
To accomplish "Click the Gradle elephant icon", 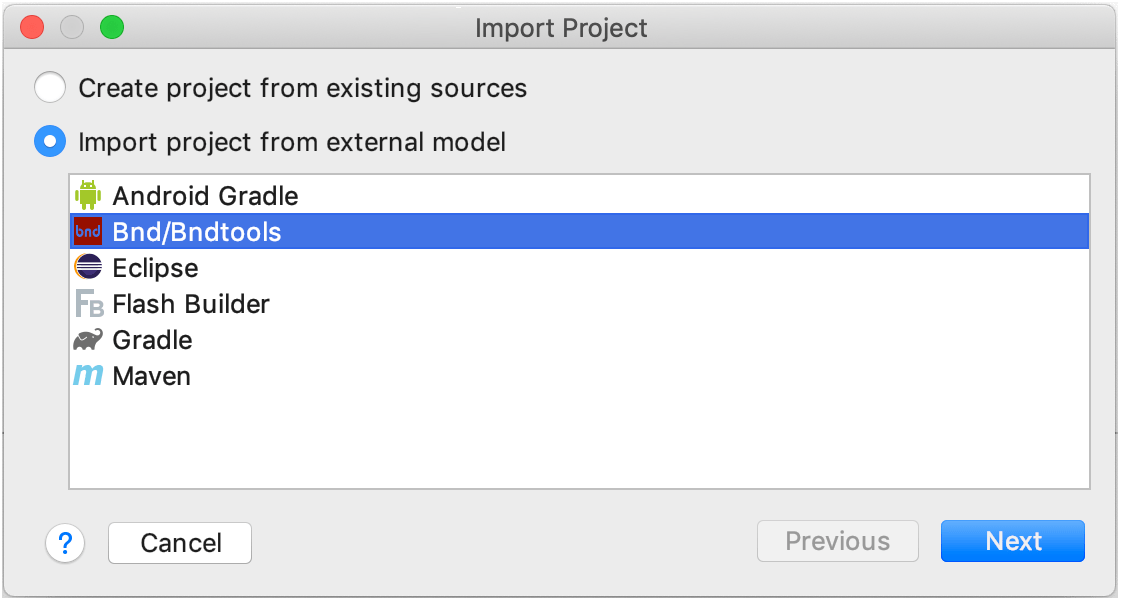I will (x=88, y=340).
